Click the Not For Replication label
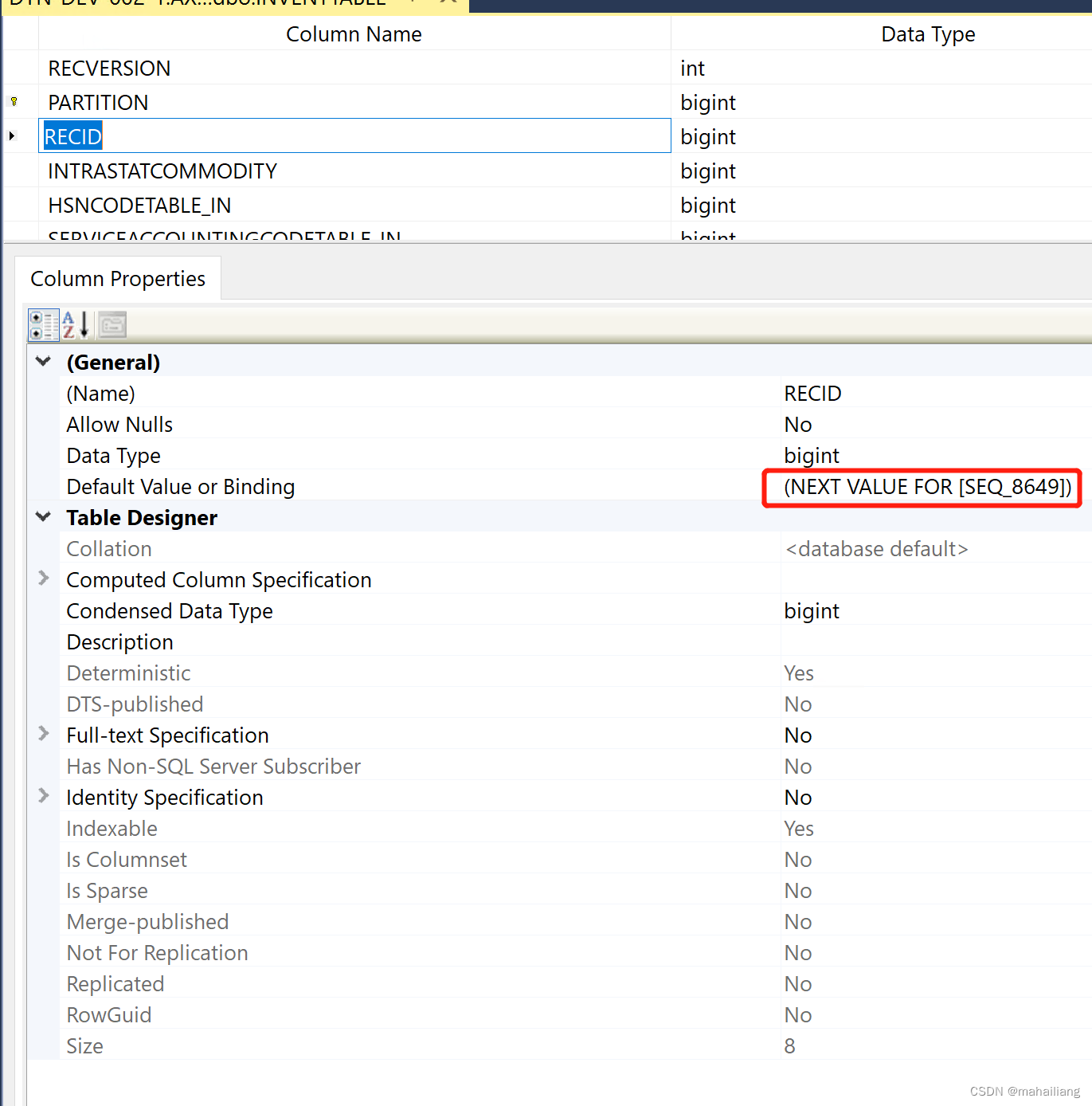Screen dimensions: 1092x1106 (157, 953)
